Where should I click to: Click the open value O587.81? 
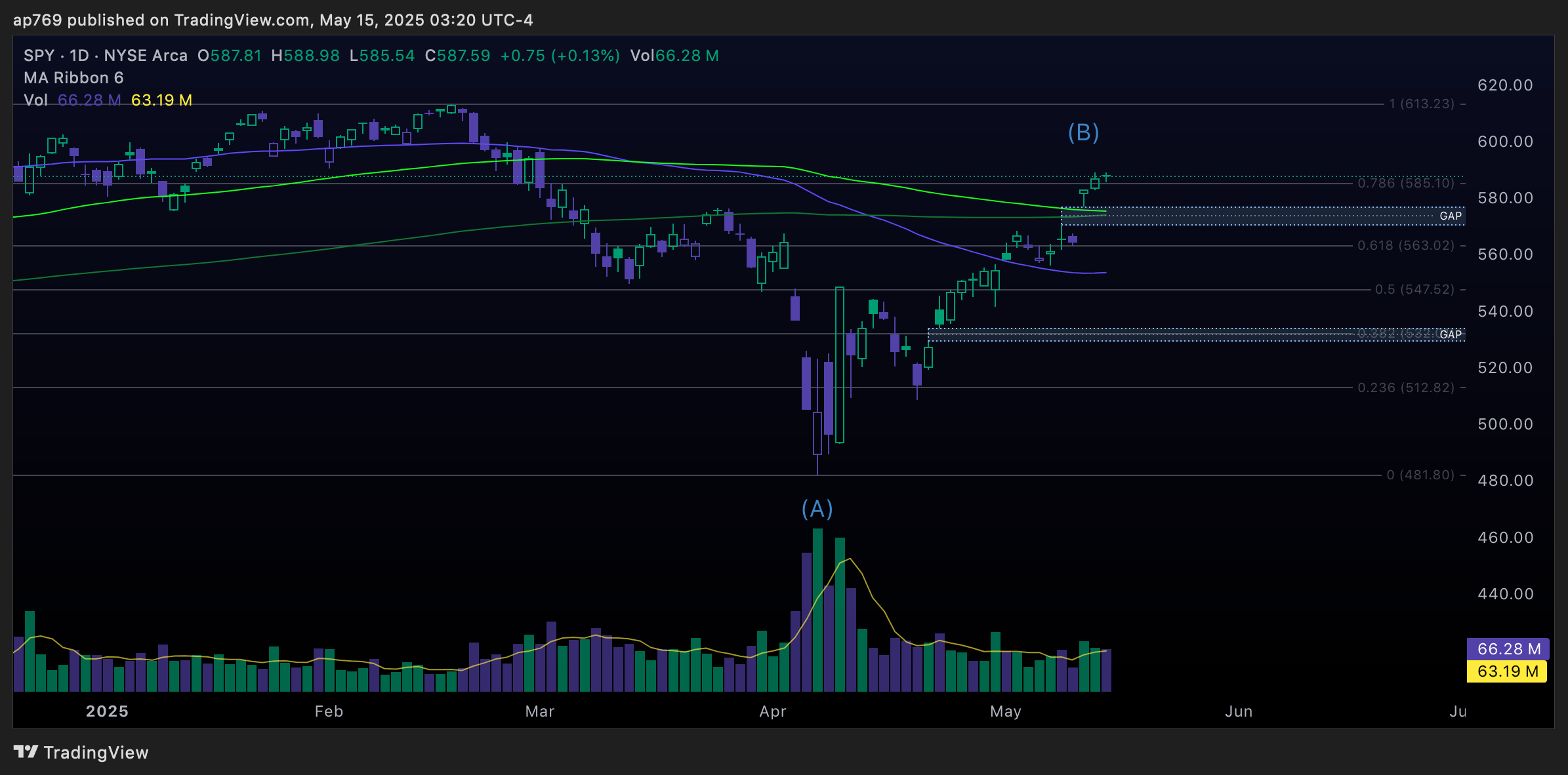pos(230,56)
